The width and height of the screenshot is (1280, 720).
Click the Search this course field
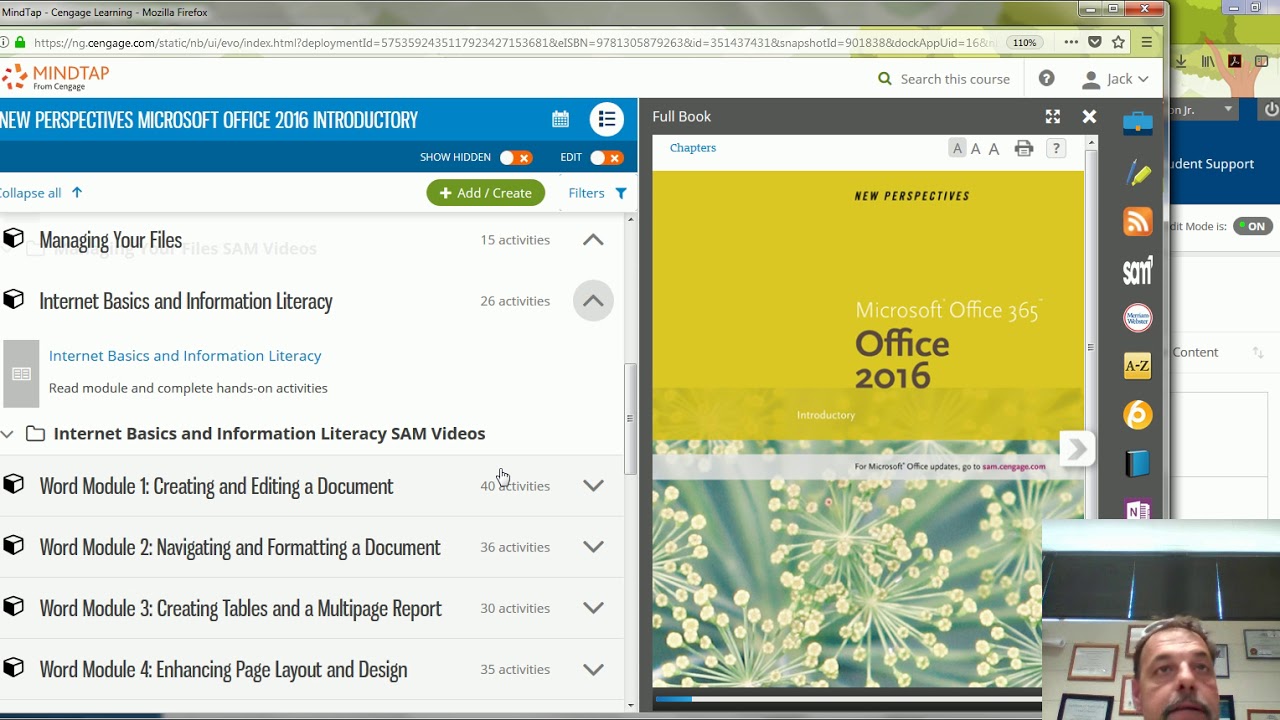point(945,79)
